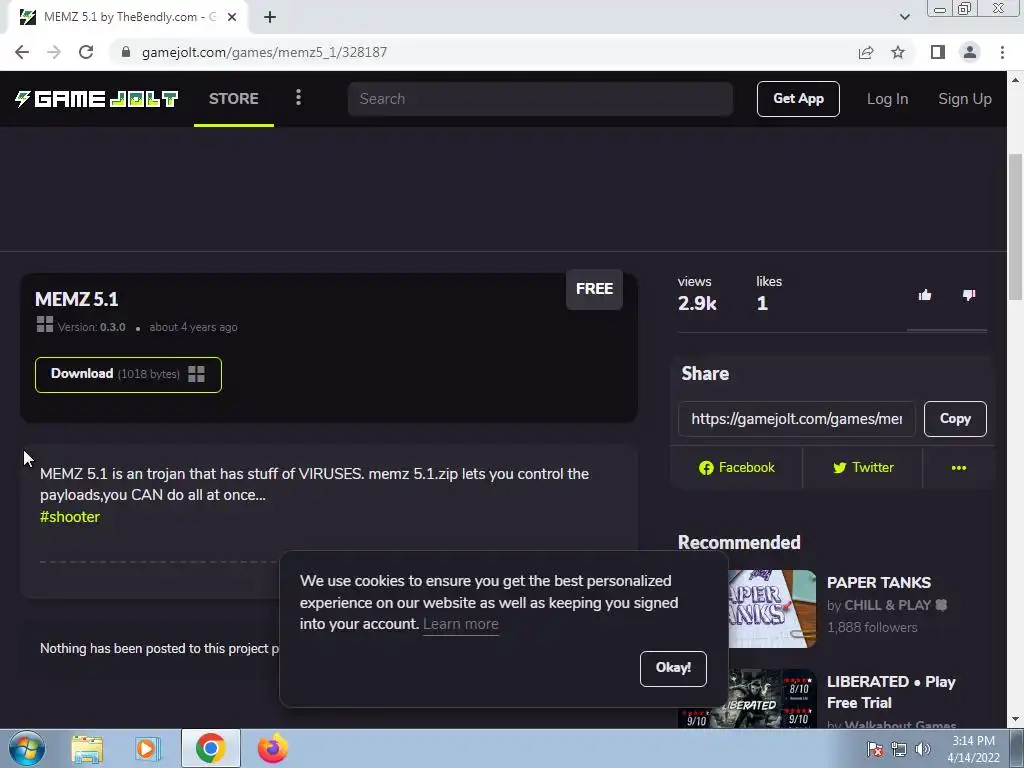The width and height of the screenshot is (1024, 768).
Task: Open Game Jolt's more options menu
Action: coord(298,98)
